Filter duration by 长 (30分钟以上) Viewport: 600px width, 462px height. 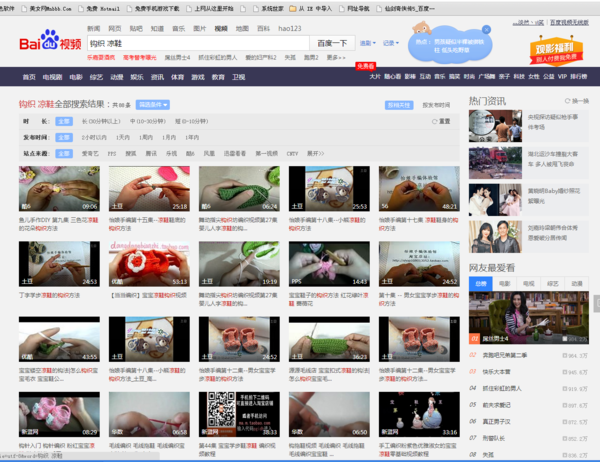101,121
